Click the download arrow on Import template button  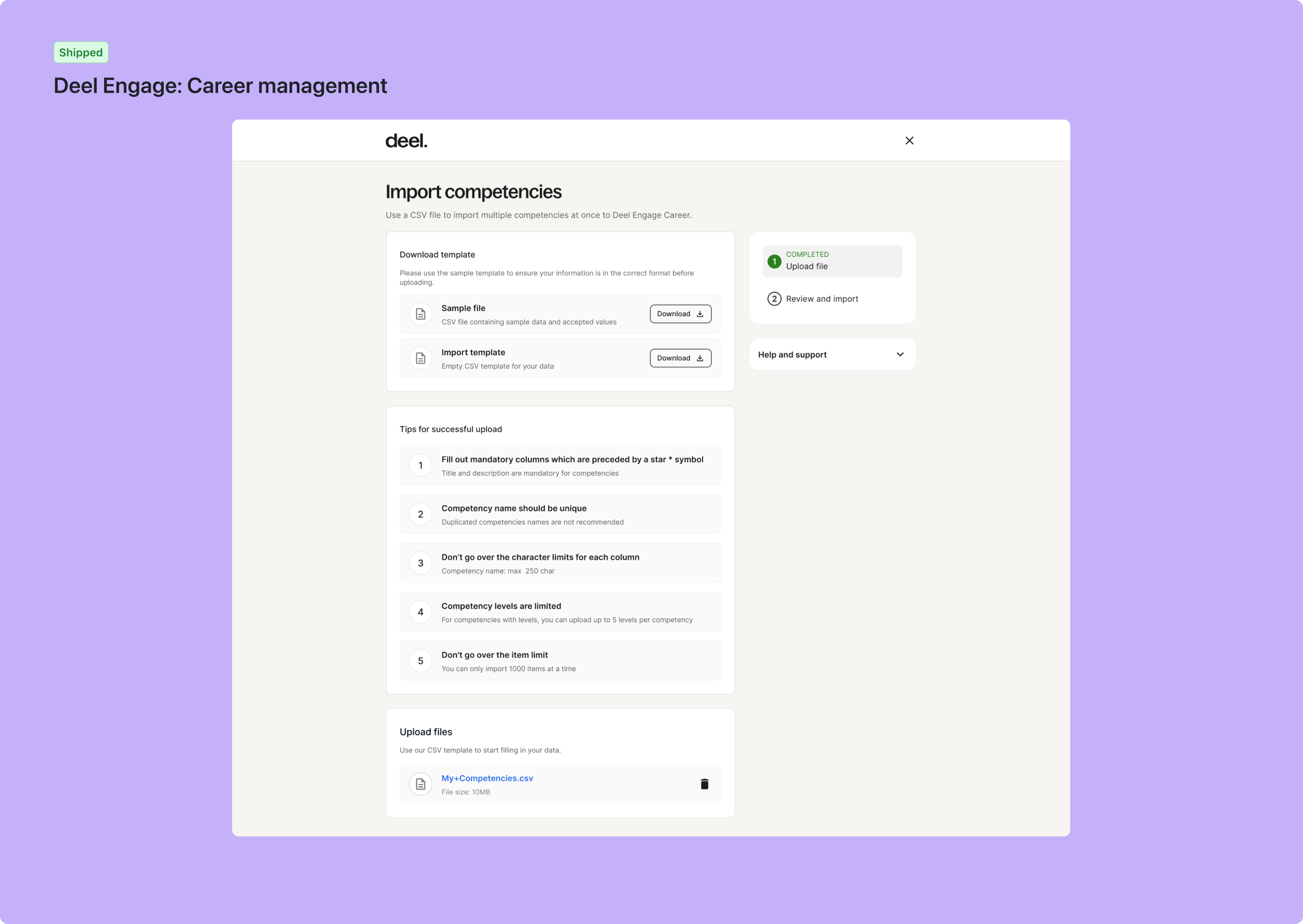(699, 358)
